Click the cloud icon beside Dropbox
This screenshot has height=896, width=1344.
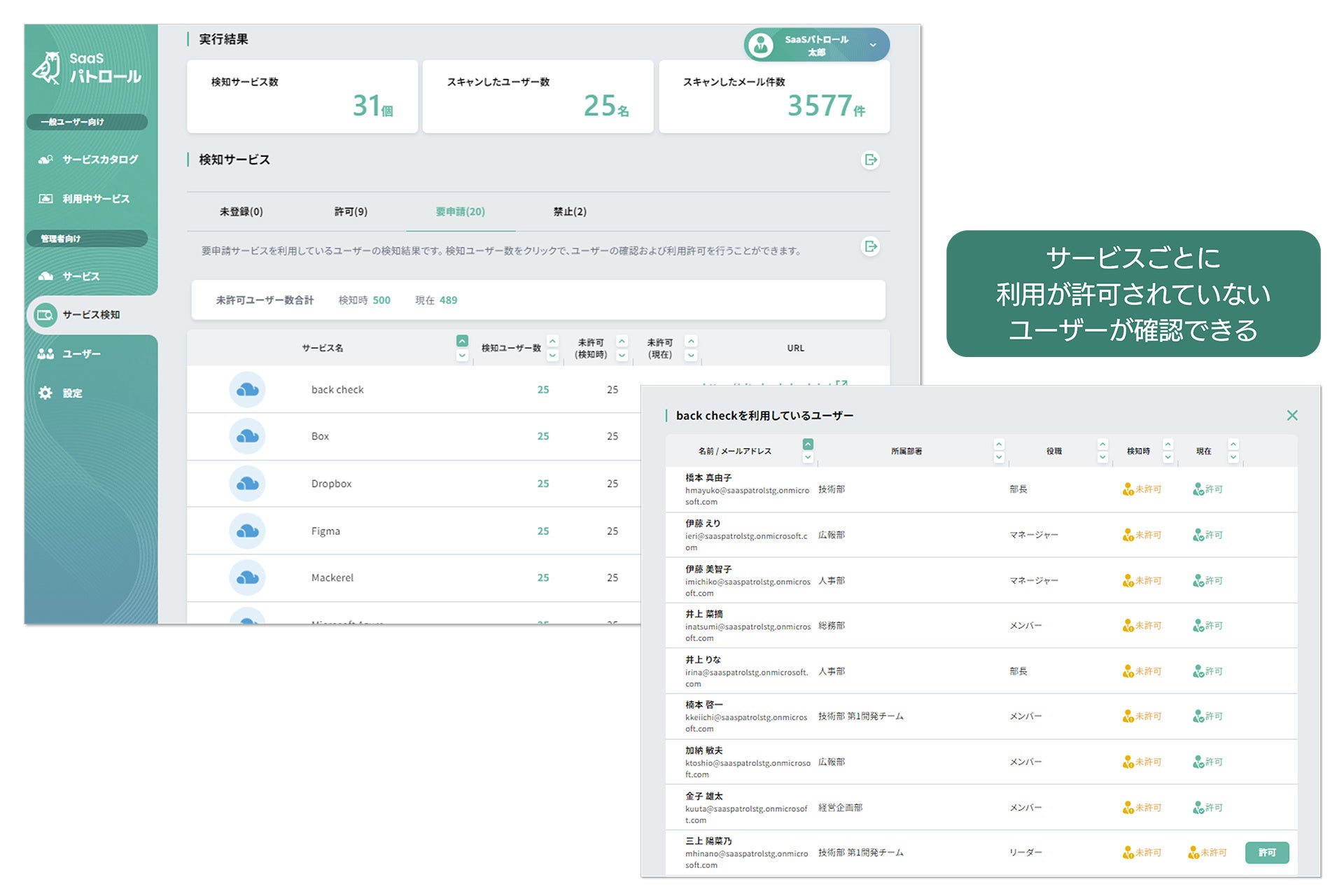(x=247, y=484)
